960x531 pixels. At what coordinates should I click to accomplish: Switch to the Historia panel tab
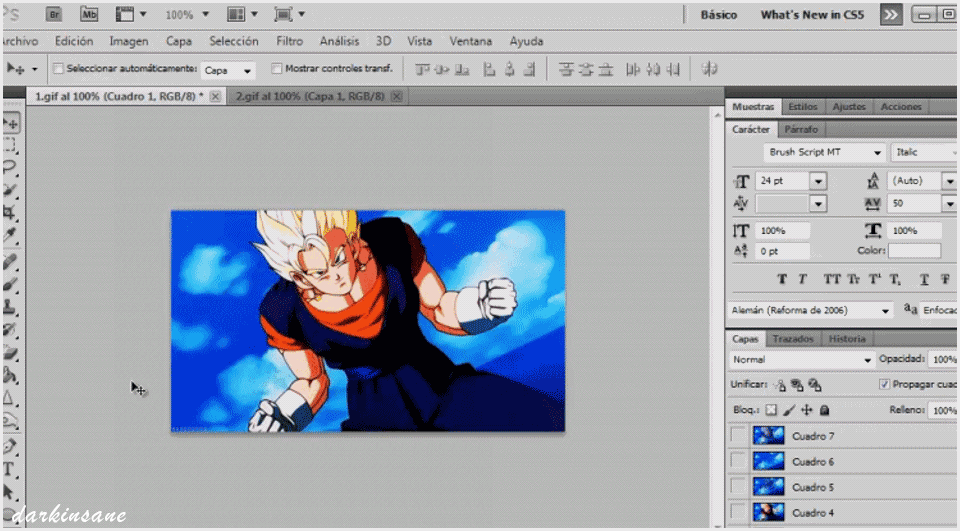pos(847,339)
